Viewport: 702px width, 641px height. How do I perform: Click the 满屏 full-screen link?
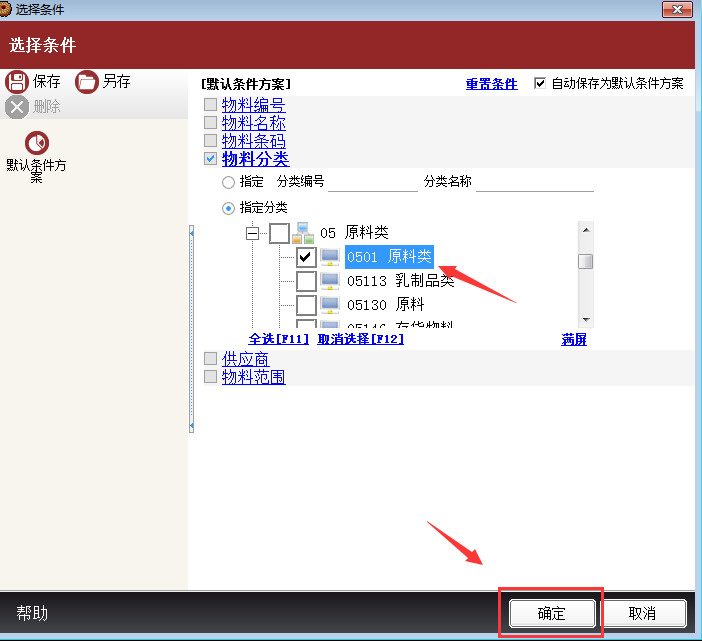(x=574, y=339)
